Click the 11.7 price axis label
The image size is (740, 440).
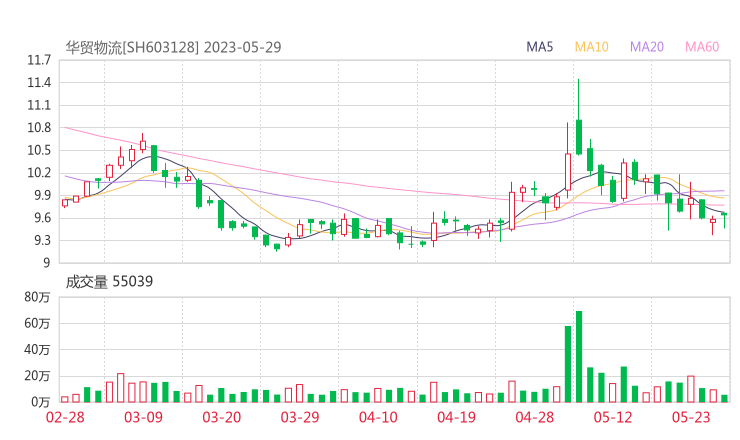pos(39,60)
